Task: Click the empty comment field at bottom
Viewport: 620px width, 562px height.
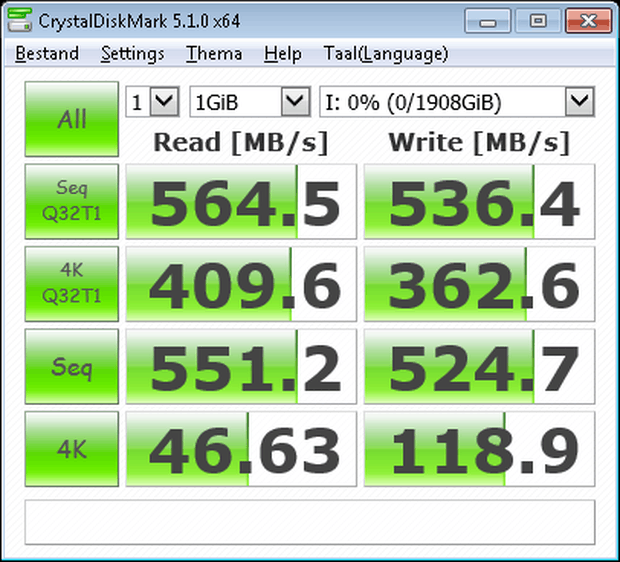Action: 310,522
